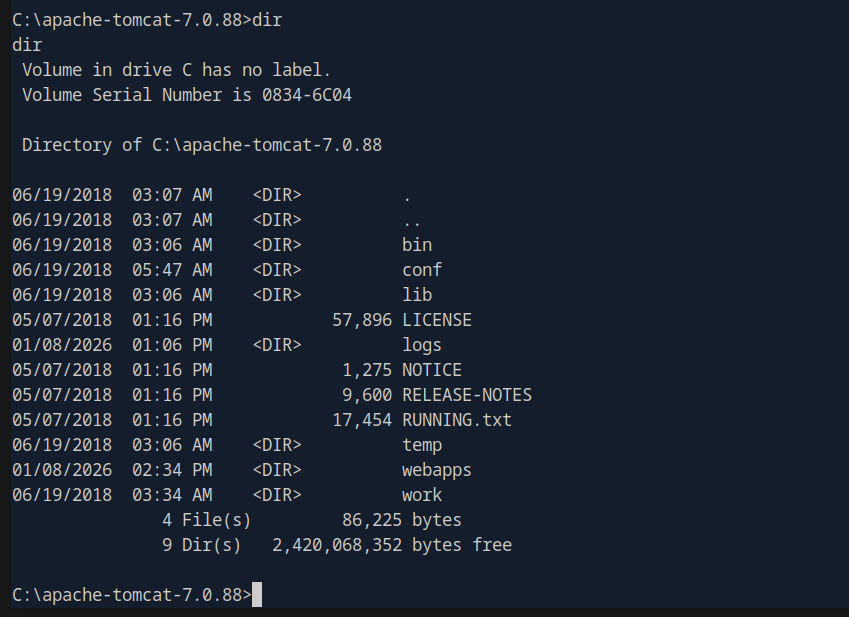The image size is (849, 617).
Task: Click the "Directory of C:\apache-tomcat-7.0.88" line
Action: tap(202, 145)
